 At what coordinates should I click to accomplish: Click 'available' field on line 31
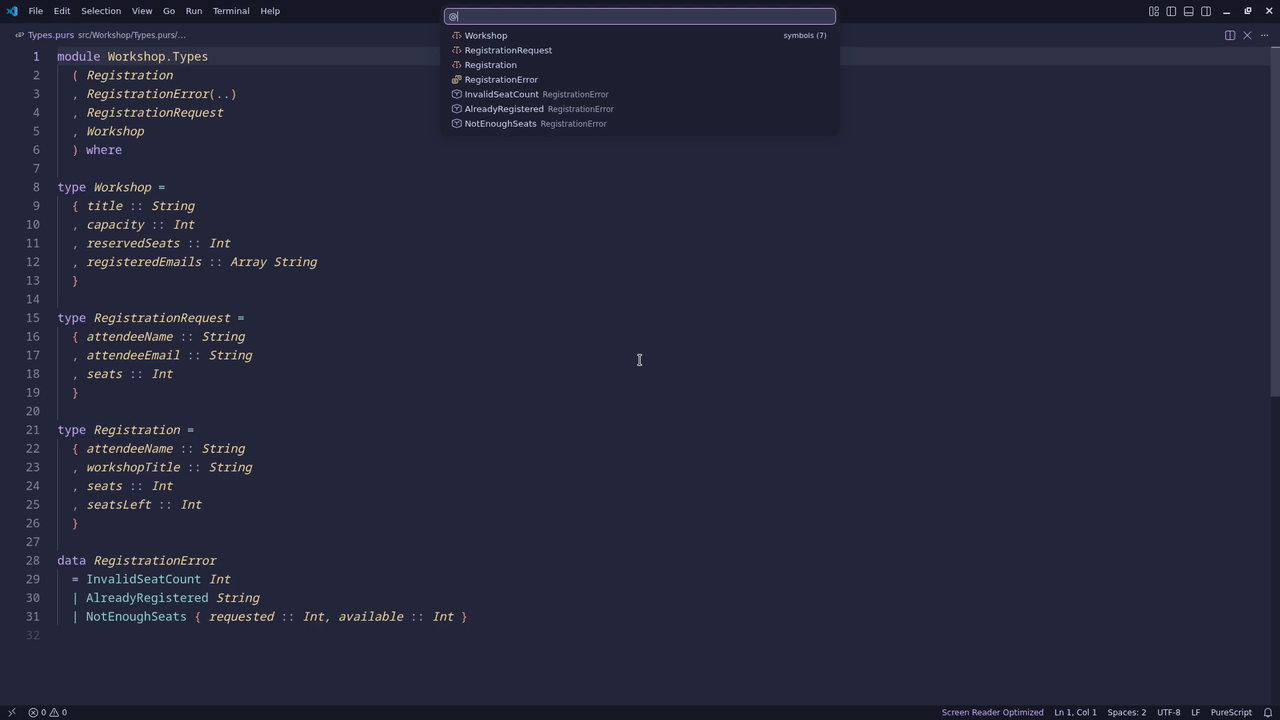click(371, 617)
